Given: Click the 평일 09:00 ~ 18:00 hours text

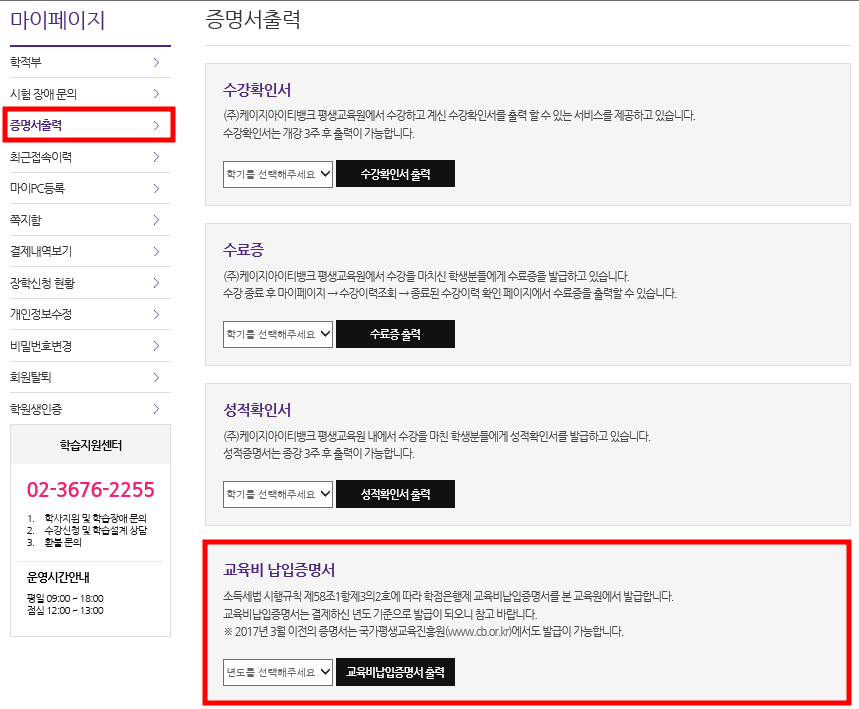Looking at the screenshot, I should (x=65, y=598).
